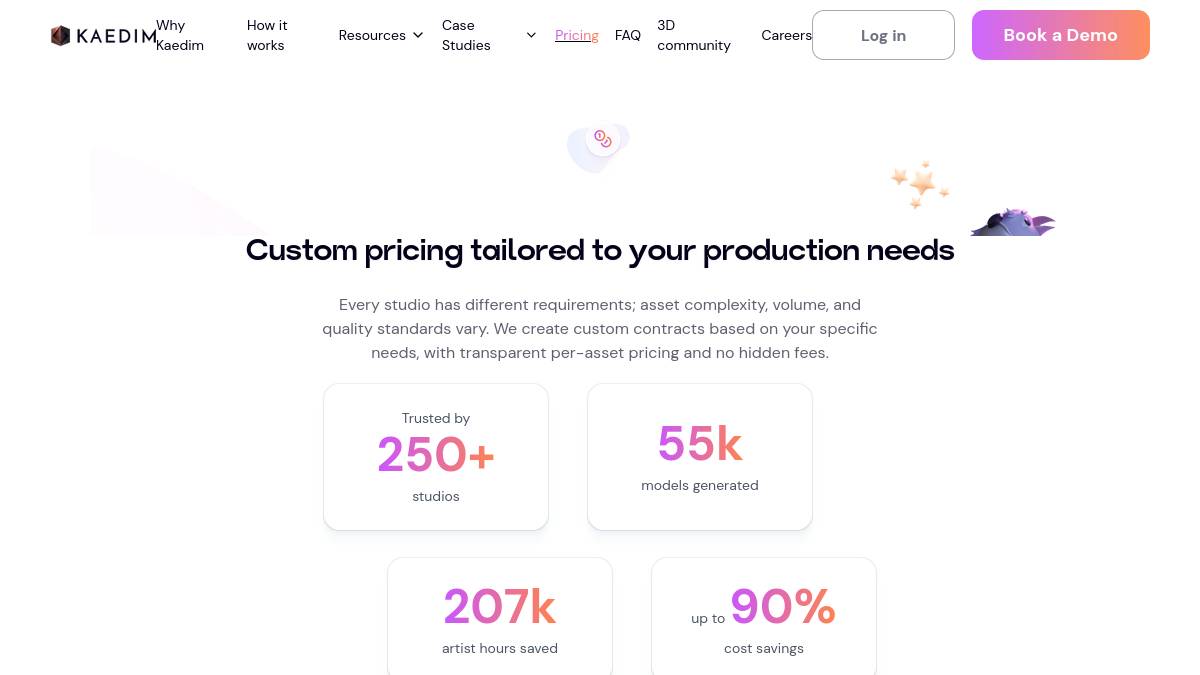Select the Pricing nav link
The image size is (1200, 675).
tap(577, 35)
